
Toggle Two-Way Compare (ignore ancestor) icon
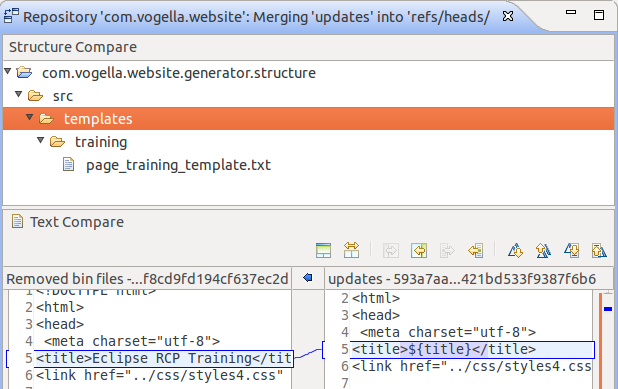tap(351, 250)
